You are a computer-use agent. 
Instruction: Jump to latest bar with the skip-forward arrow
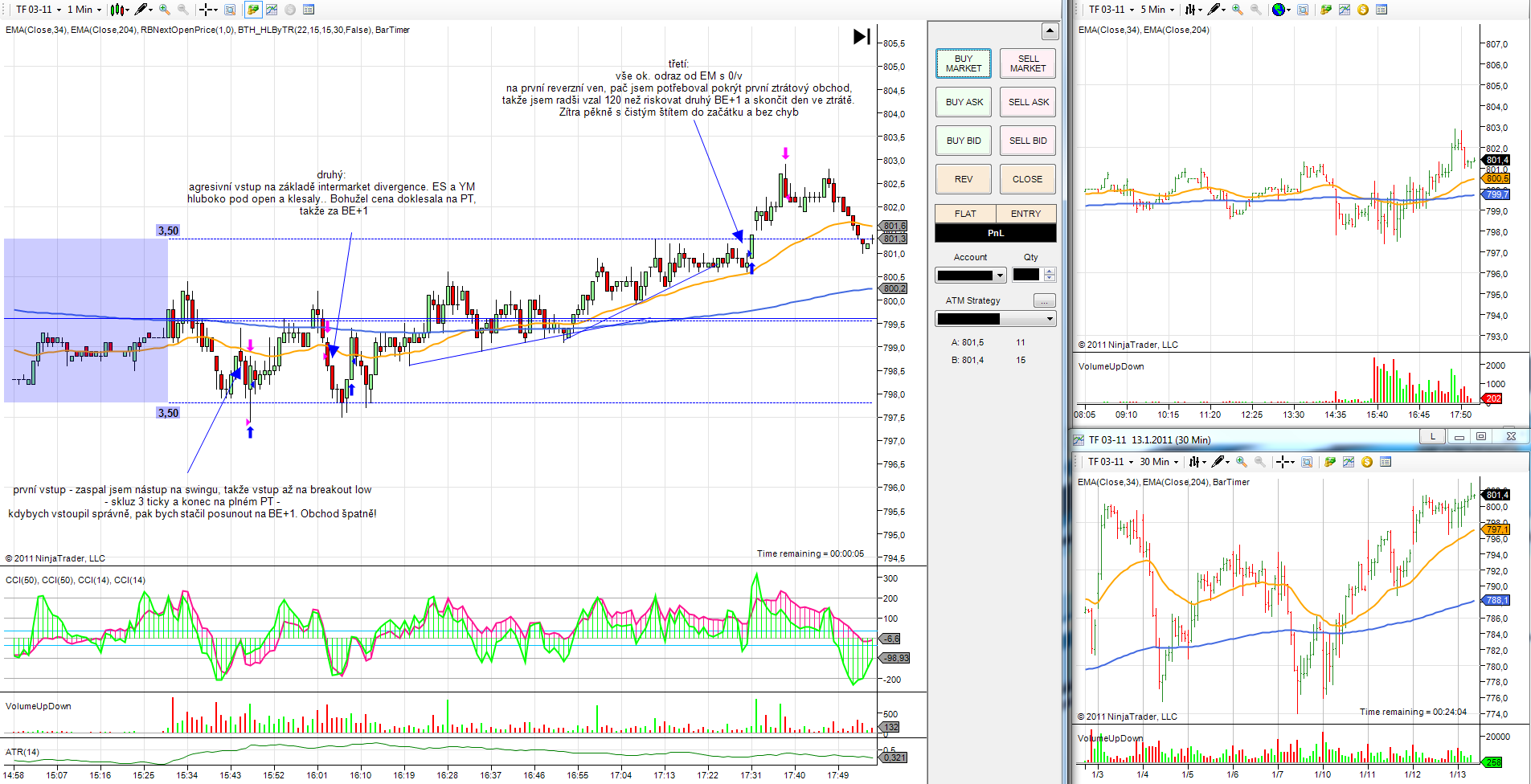(862, 36)
